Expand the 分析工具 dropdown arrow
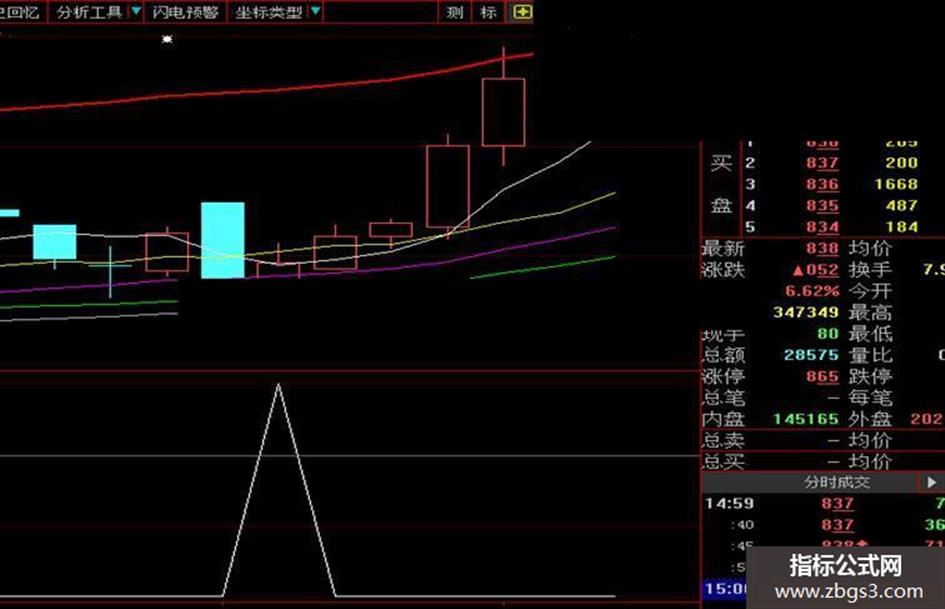Viewport: 945px width, 609px height. [x=136, y=11]
